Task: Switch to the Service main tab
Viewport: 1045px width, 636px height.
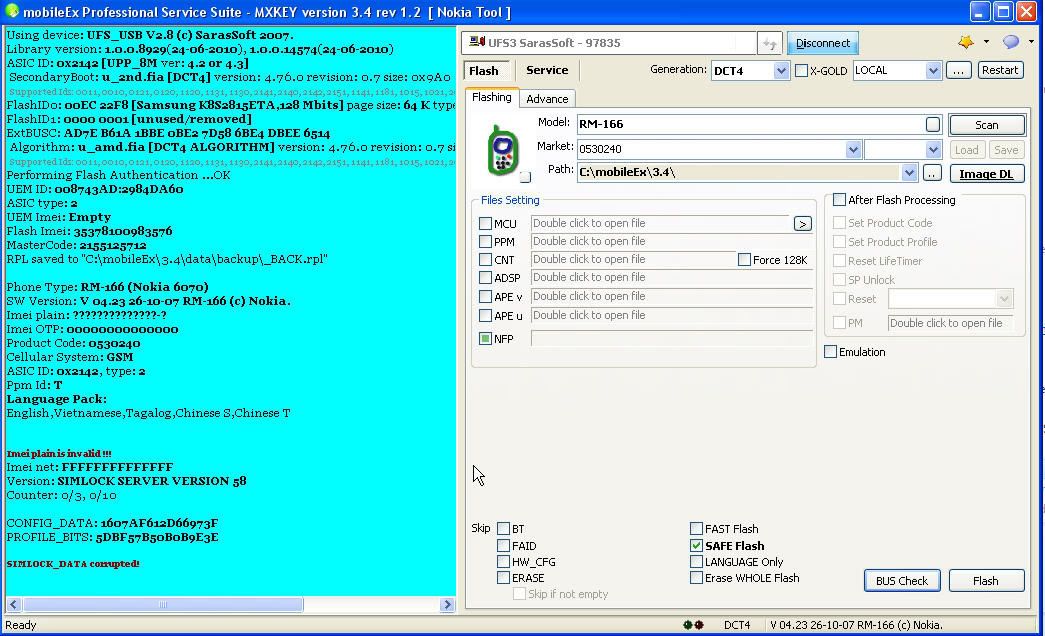Action: [x=547, y=70]
